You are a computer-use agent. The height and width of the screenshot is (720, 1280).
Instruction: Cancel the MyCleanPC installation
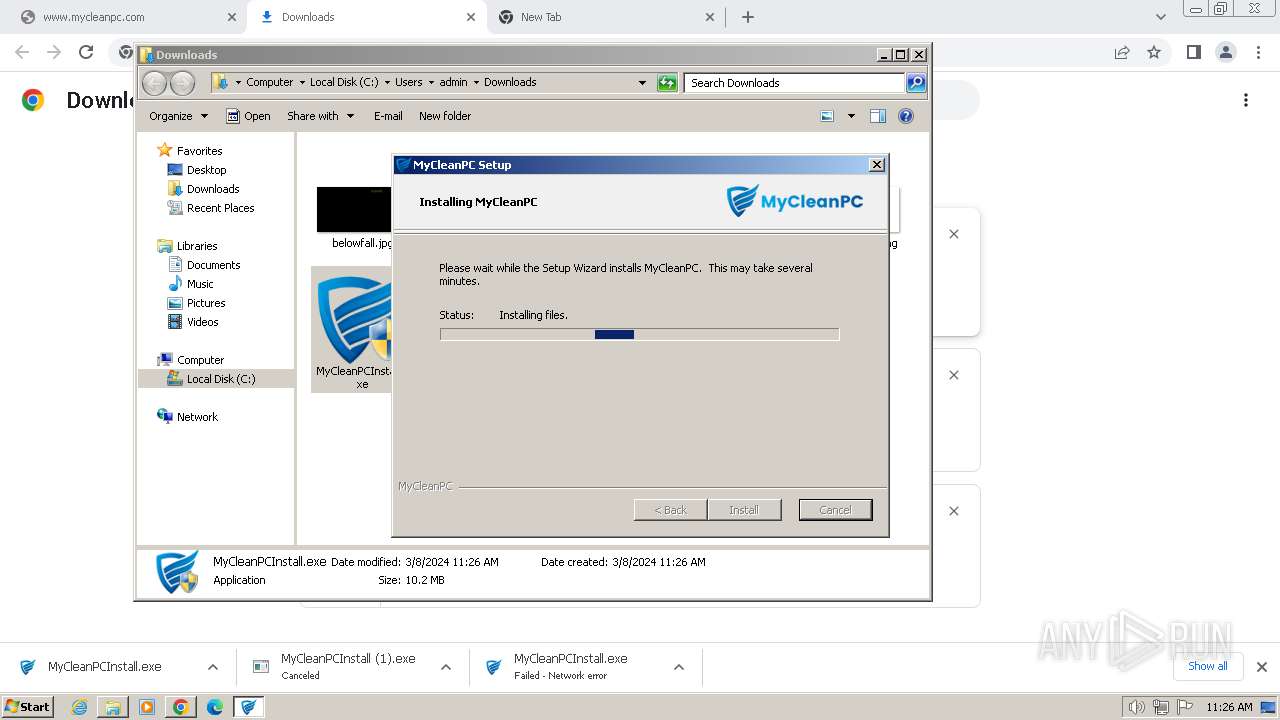[835, 510]
